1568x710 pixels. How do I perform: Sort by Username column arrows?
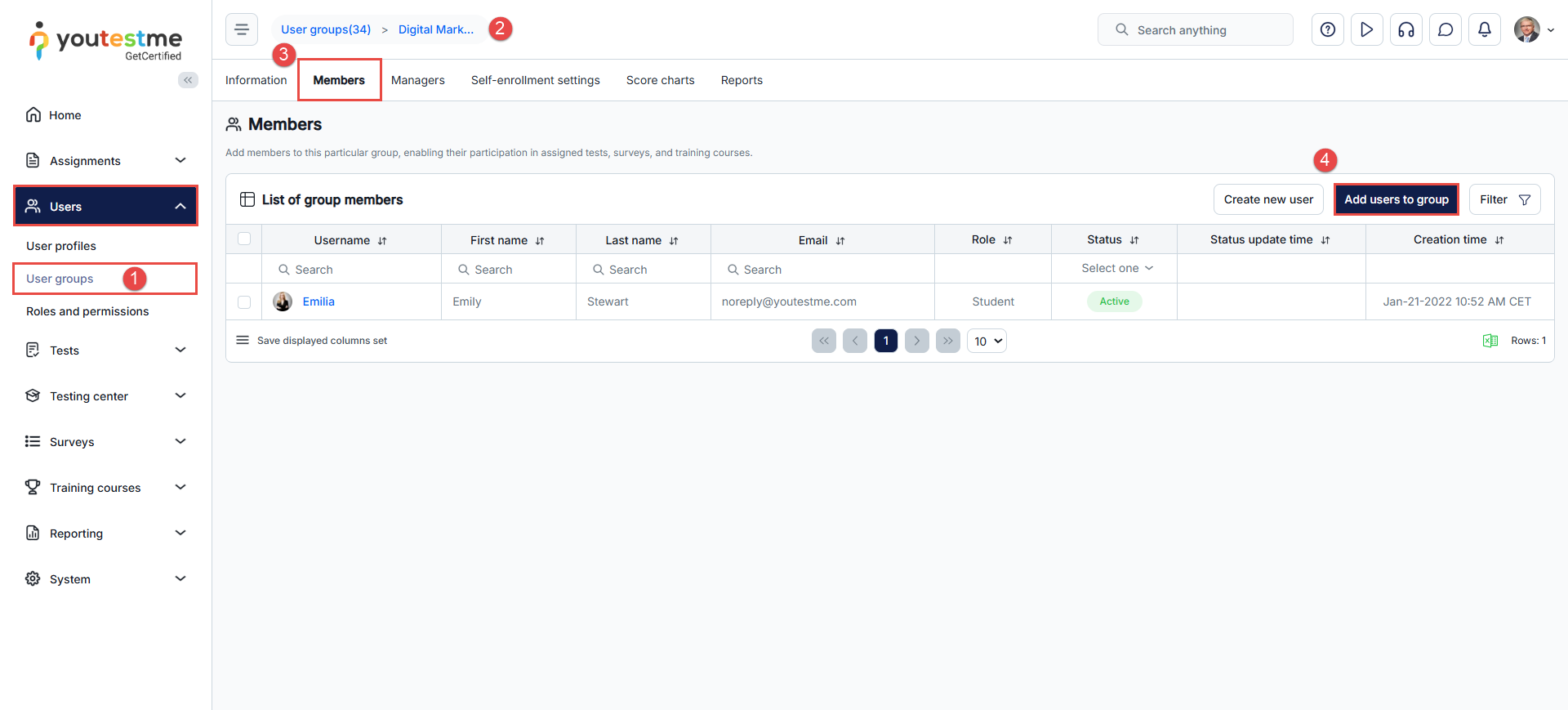382,241
